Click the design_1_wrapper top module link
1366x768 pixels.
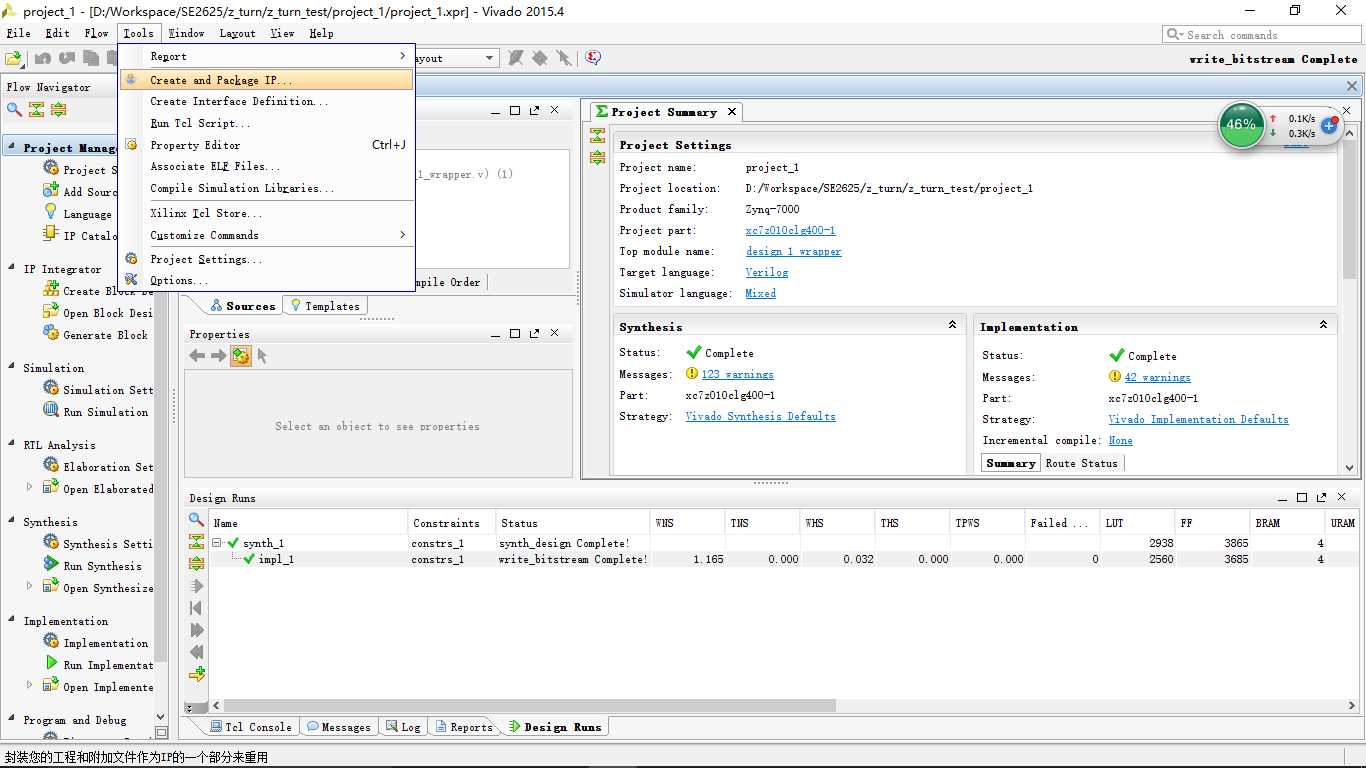[794, 251]
